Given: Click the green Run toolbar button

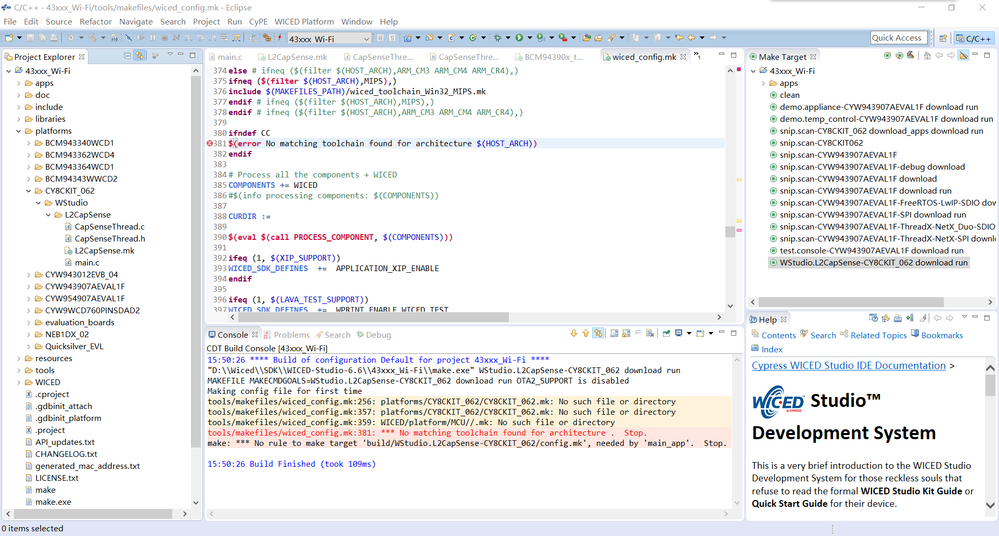Looking at the screenshot, I should 519,38.
